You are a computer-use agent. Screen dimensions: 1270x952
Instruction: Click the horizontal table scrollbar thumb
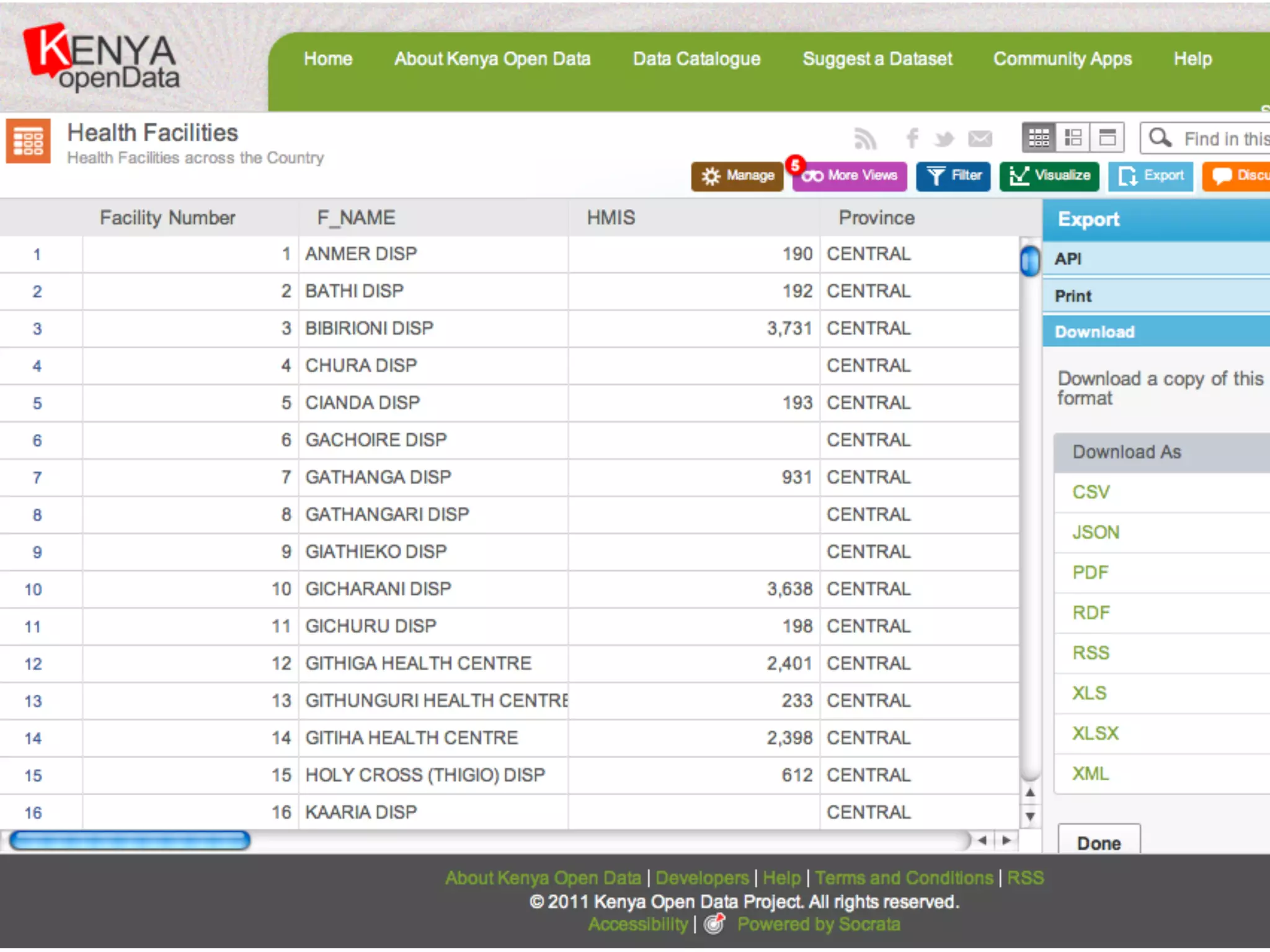(x=130, y=840)
